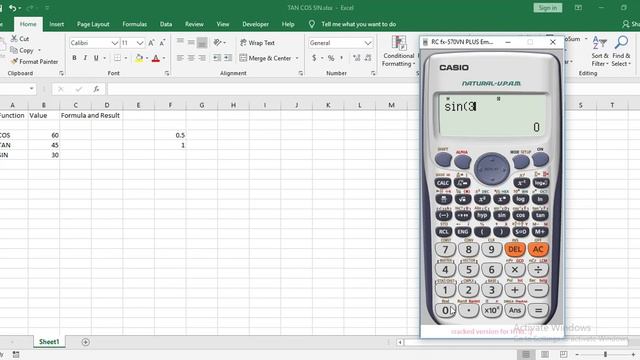Click Decrease Decimal icon
Viewport: 640px width, 360px height.
368,58
